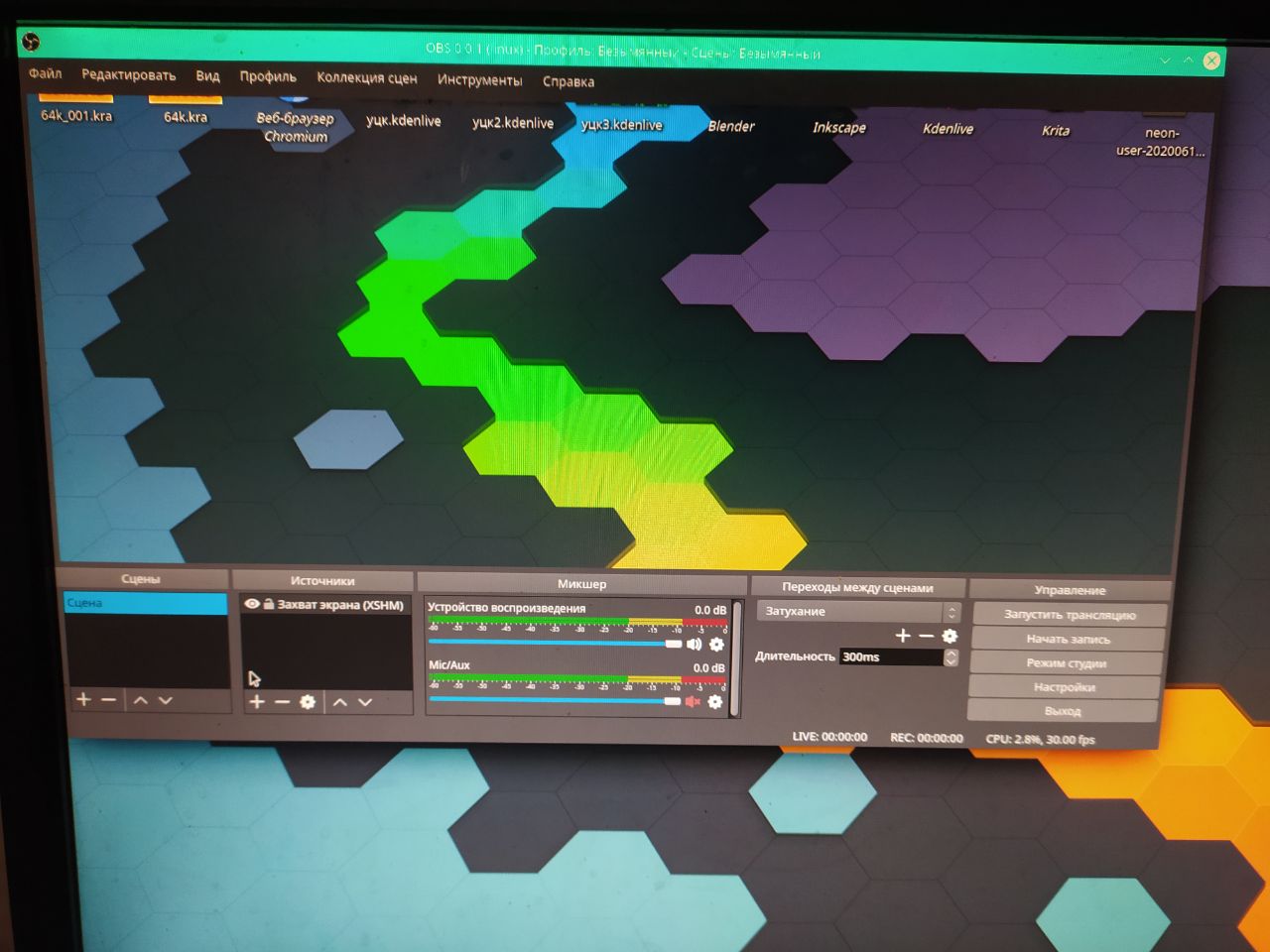This screenshot has height=952, width=1270.
Task: Open settings gear for Mic/Aux
Action: pos(714,702)
